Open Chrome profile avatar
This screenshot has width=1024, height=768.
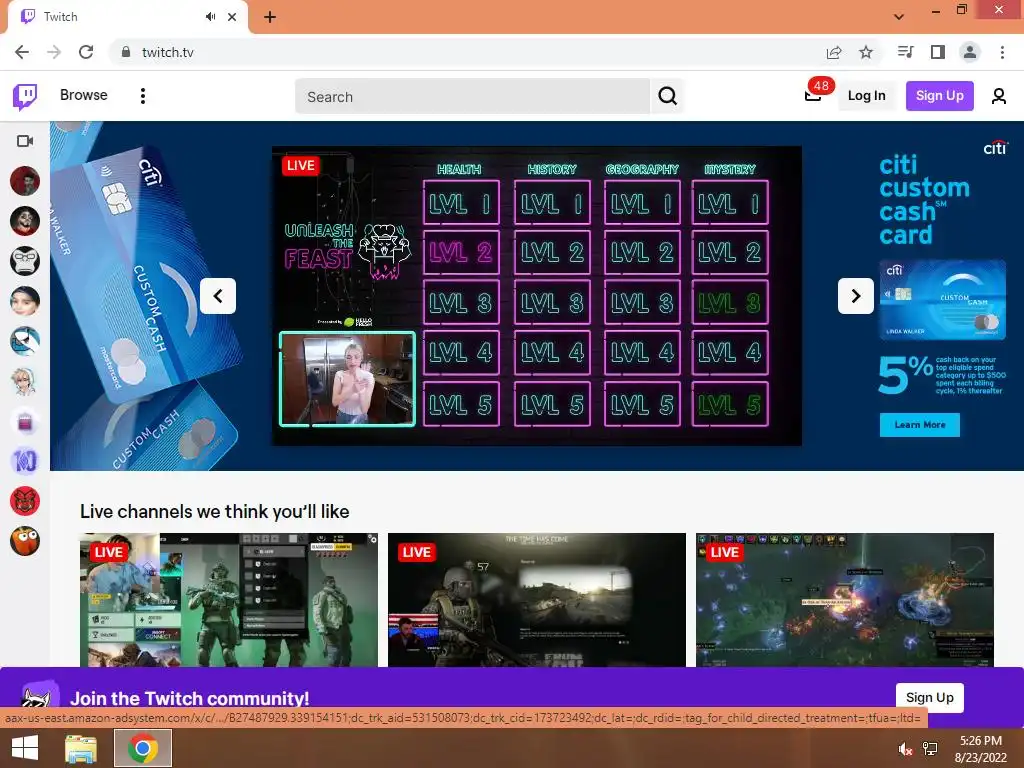[x=970, y=52]
